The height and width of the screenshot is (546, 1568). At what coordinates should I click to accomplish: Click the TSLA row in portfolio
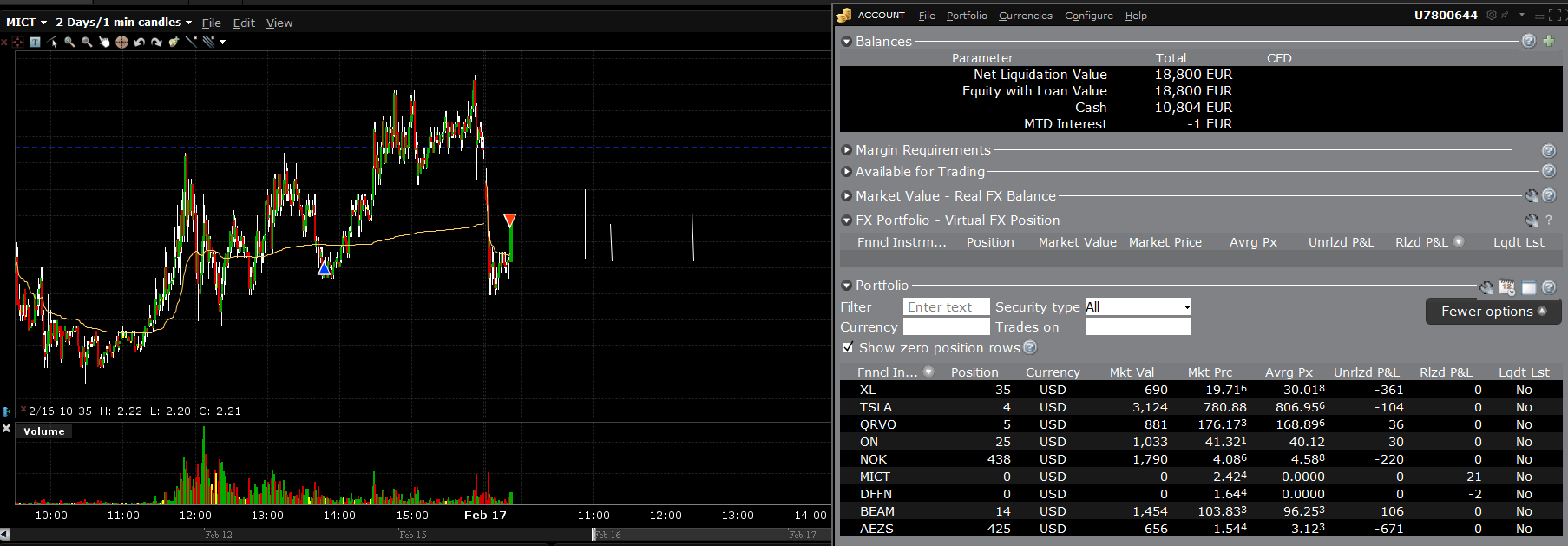coord(876,407)
